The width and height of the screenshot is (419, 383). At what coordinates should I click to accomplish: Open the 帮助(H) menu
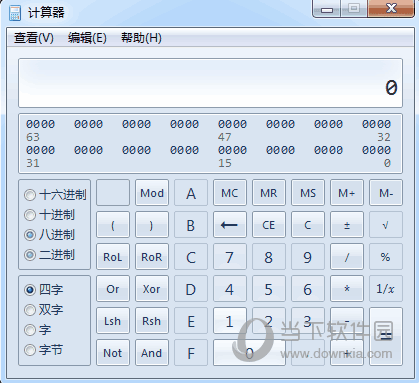[x=141, y=38]
